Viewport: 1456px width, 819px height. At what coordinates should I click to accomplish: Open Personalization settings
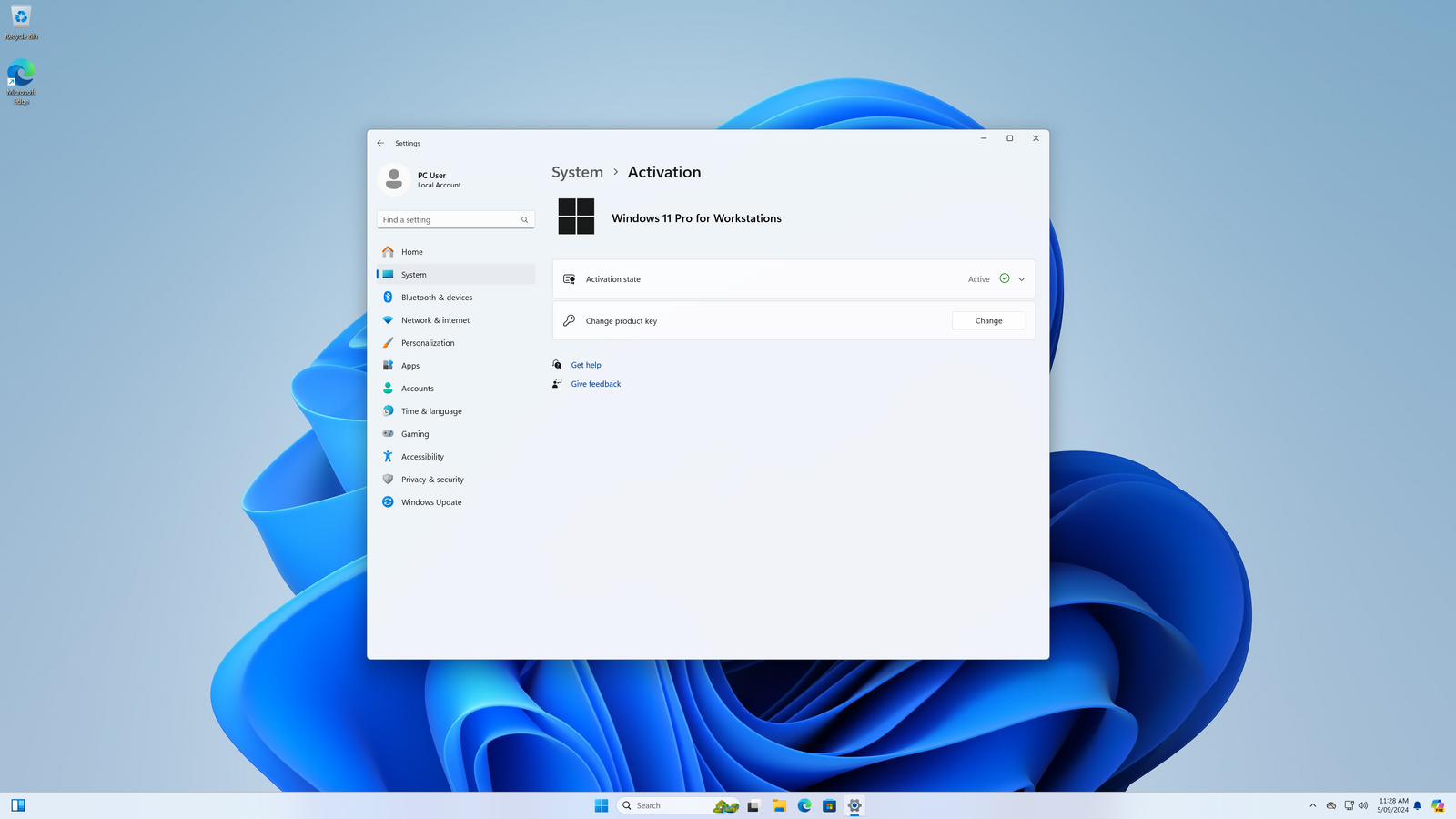[x=455, y=343]
